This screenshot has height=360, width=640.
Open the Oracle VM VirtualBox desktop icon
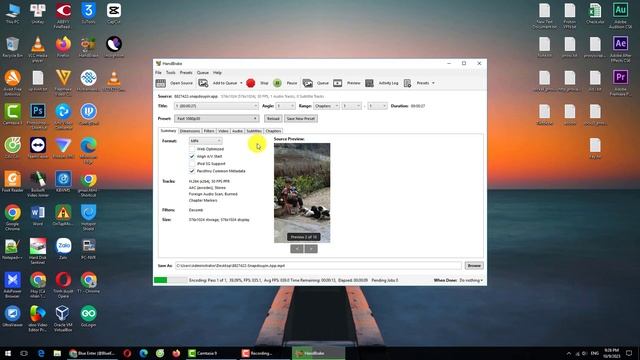click(63, 313)
